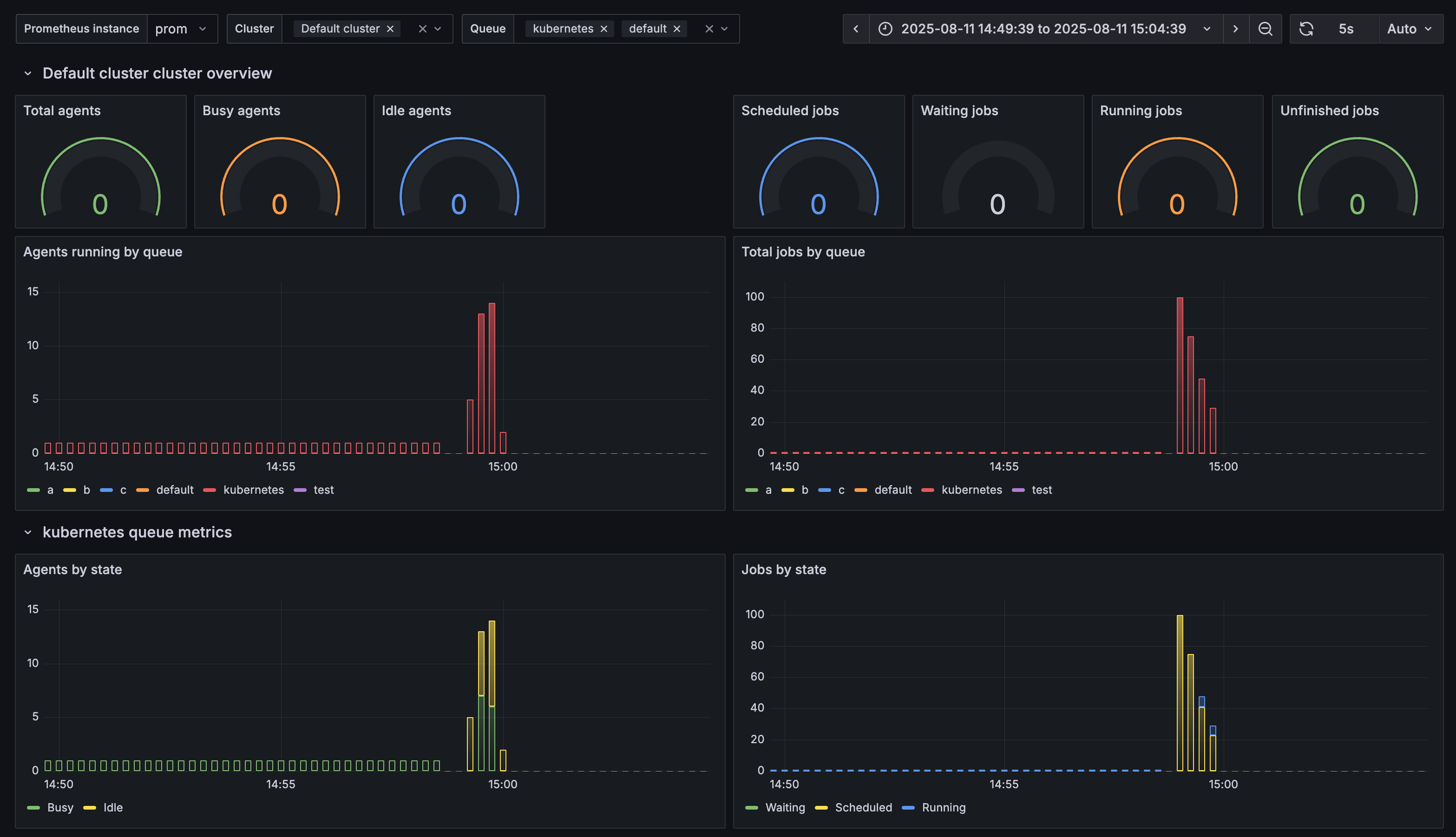Toggle Running series in Jobs by state
This screenshot has width=1456, height=837.
(943, 807)
